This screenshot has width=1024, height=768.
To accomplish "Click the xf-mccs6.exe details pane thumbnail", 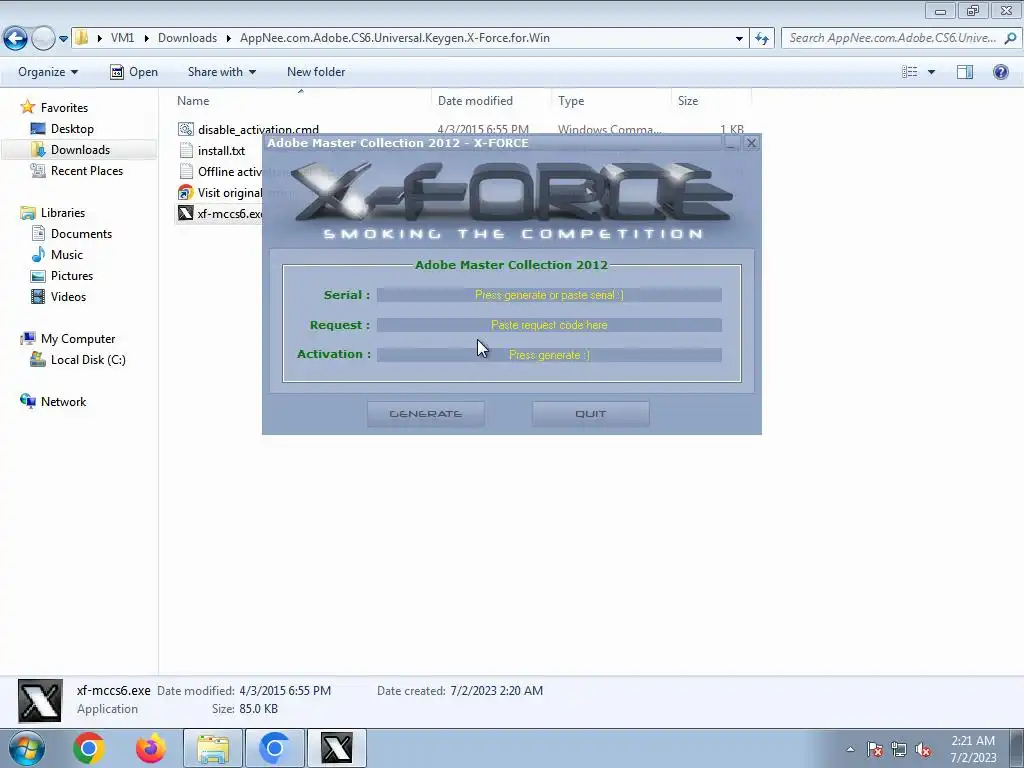I will tap(40, 701).
